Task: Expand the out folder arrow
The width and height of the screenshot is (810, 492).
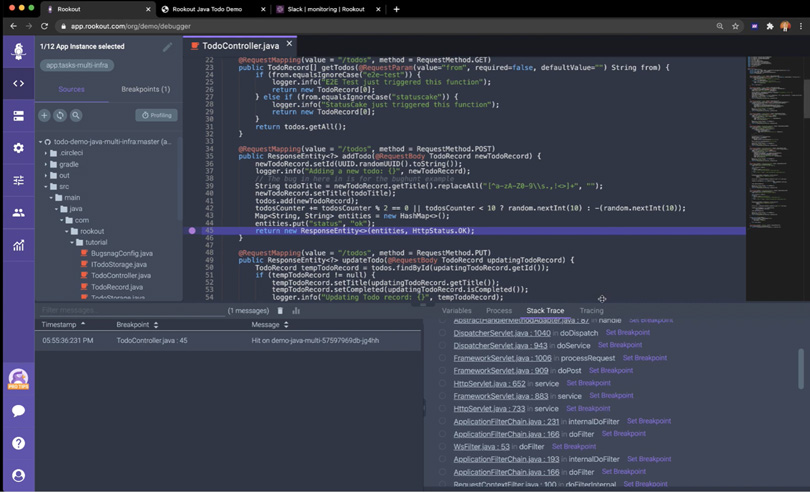Action: 46,176
